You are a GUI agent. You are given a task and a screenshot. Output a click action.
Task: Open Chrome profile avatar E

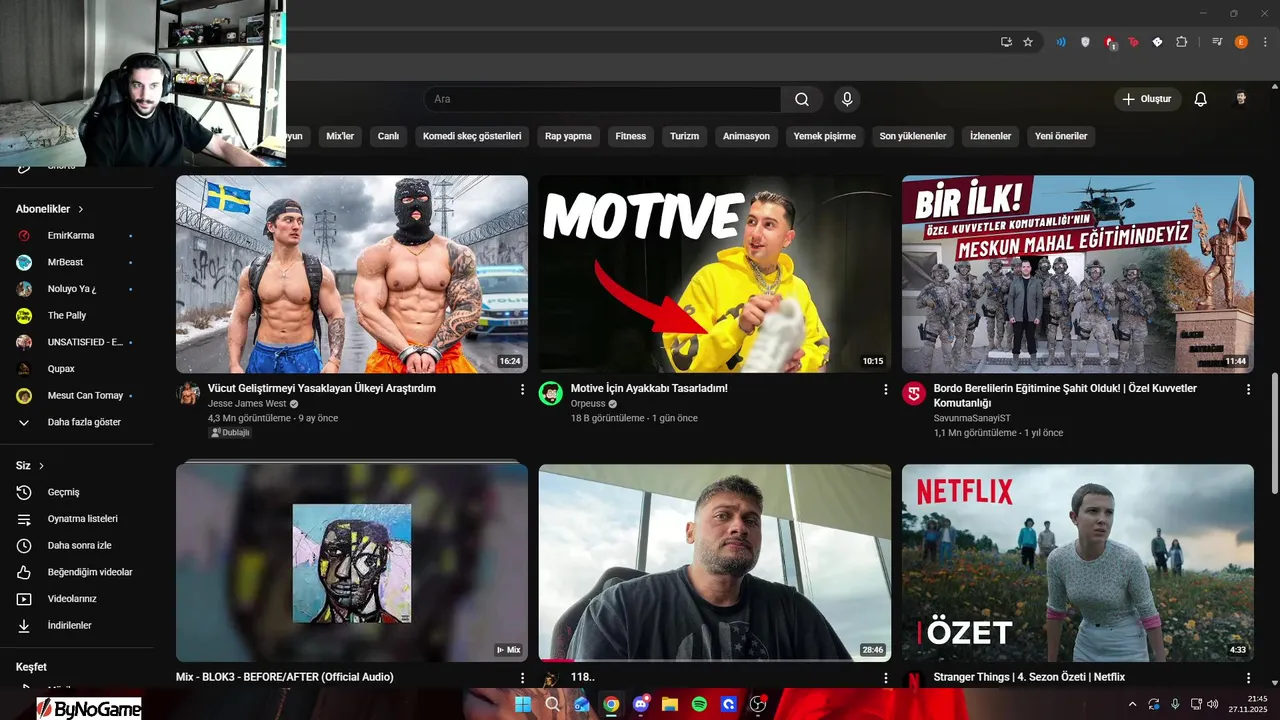1241,42
